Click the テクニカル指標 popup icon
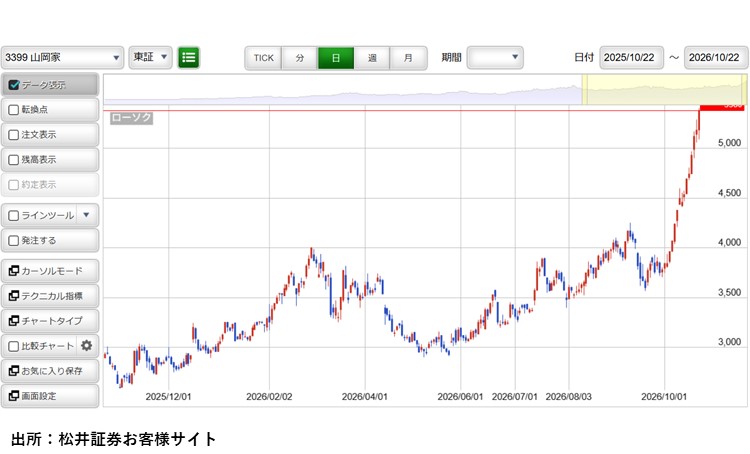Image resolution: width=750 pixels, height=454 pixels. (x=14, y=296)
